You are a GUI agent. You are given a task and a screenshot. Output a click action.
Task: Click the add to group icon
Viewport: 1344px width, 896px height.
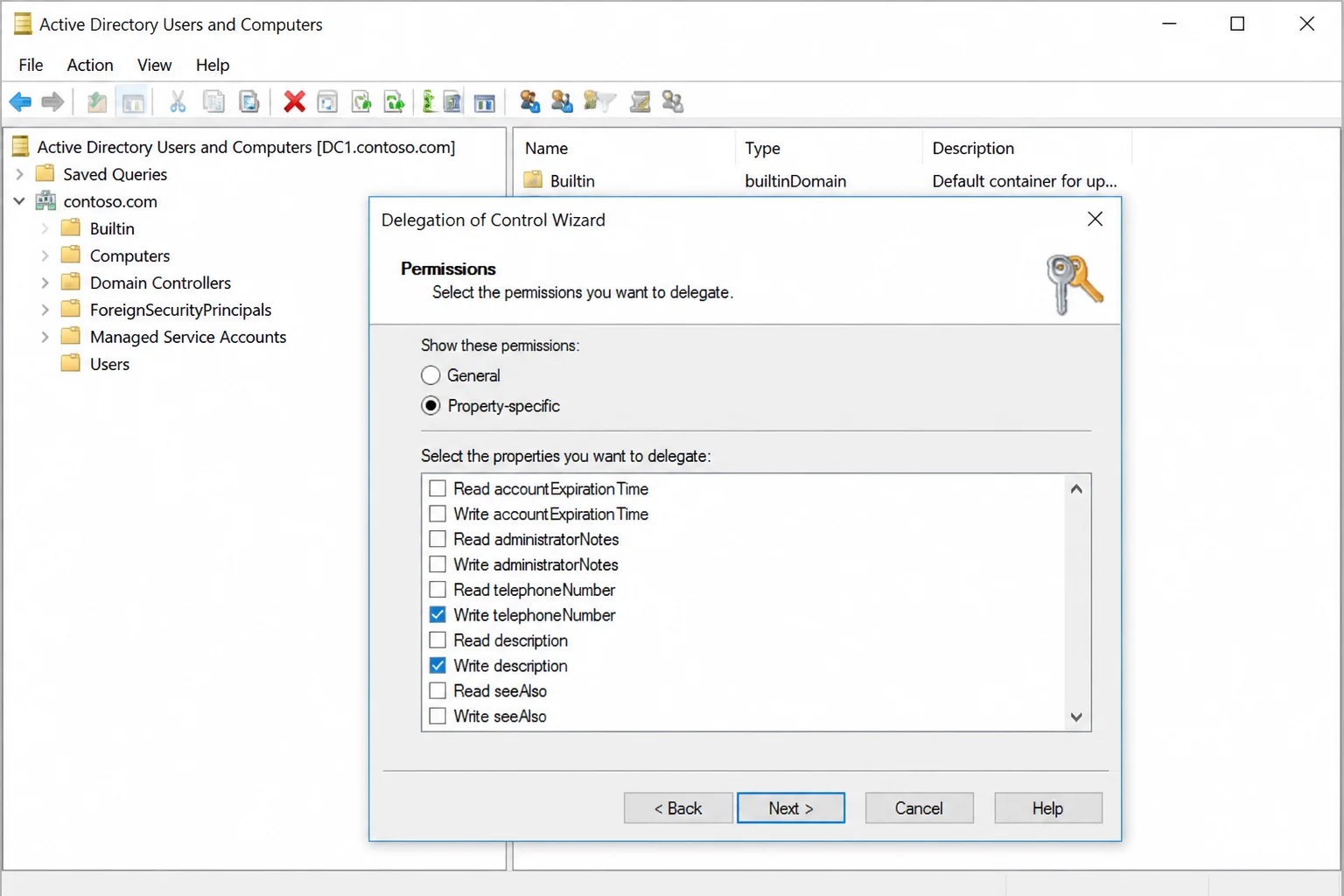pyautogui.click(x=672, y=102)
